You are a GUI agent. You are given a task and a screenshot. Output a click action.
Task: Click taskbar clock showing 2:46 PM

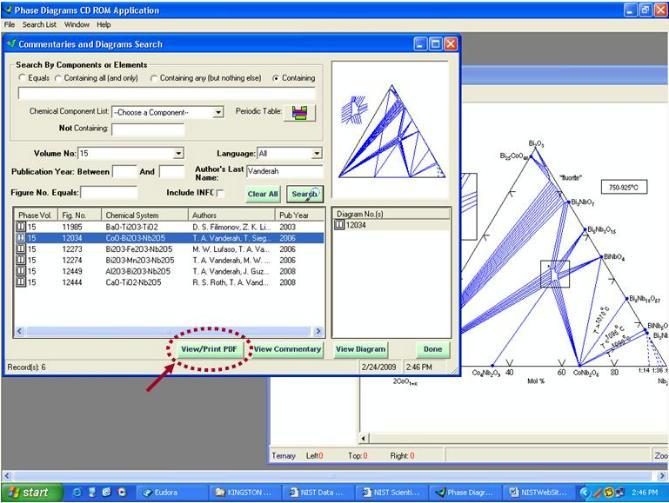[644, 492]
